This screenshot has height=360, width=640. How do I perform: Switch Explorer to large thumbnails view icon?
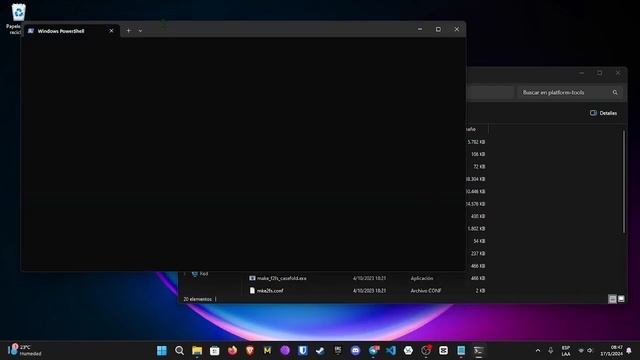point(621,299)
